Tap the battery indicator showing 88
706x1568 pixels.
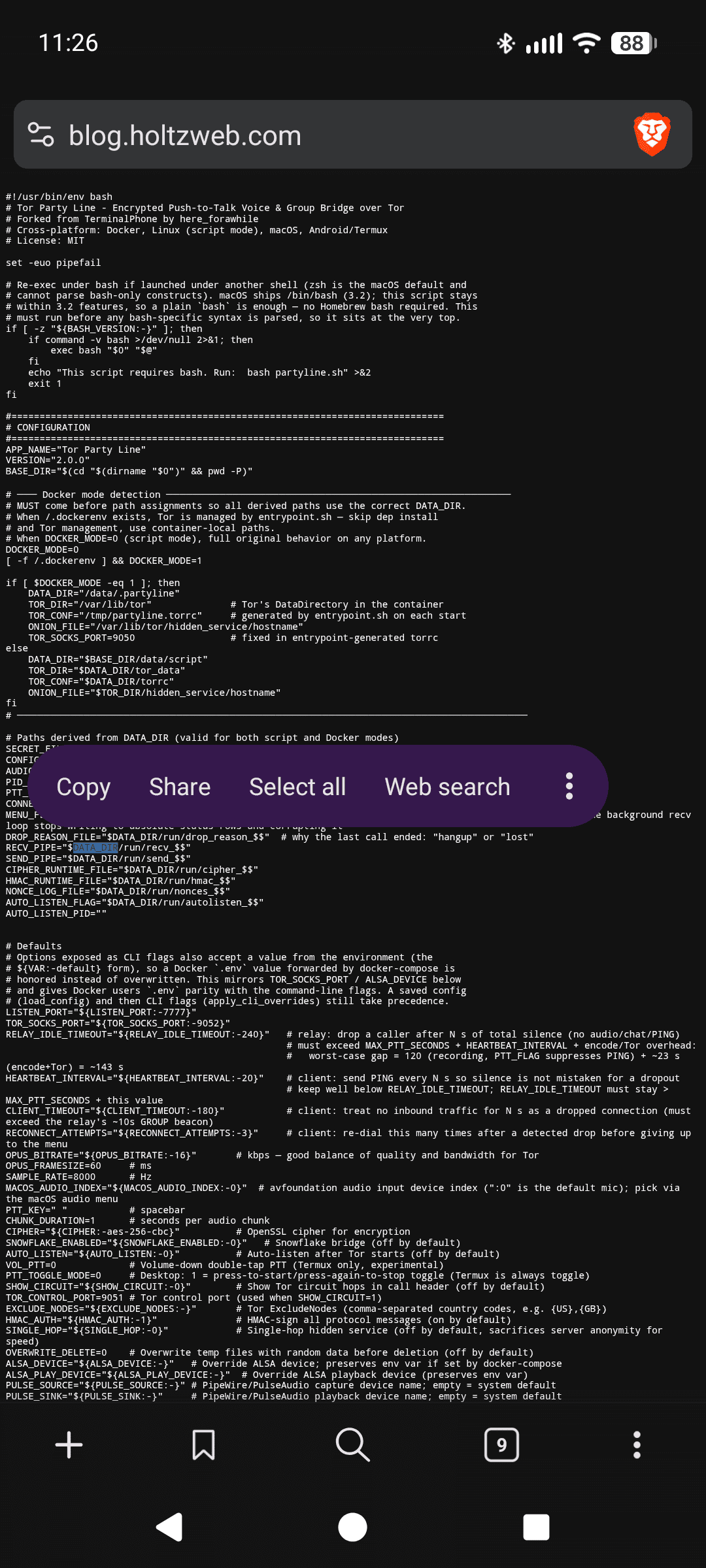632,43
